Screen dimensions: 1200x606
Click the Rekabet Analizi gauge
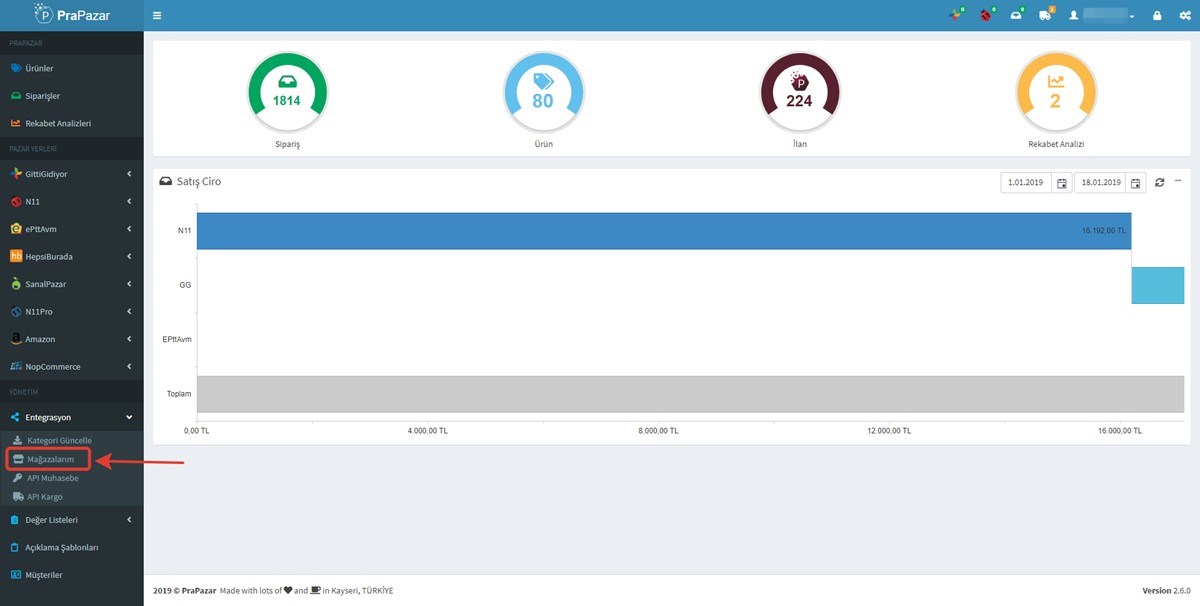1056,92
